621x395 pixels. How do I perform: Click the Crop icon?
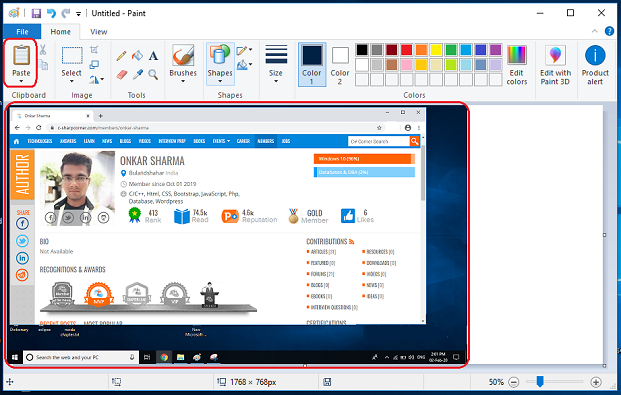tap(94, 50)
